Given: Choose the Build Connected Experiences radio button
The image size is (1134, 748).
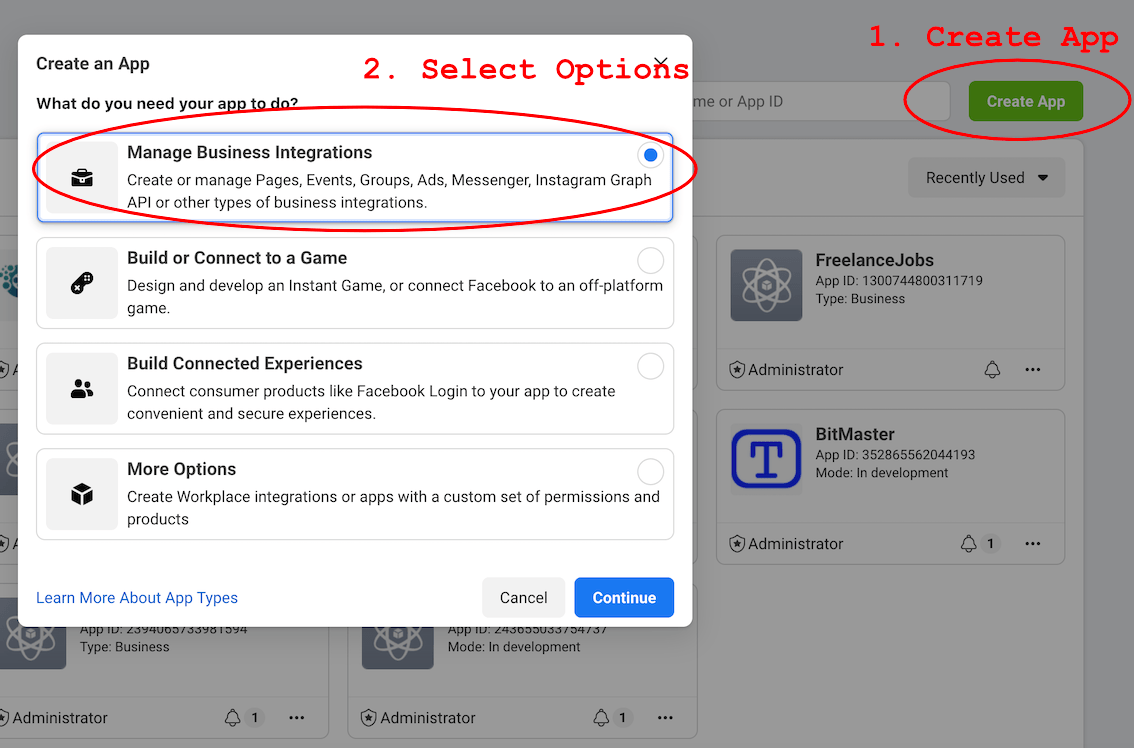Looking at the screenshot, I should point(650,366).
